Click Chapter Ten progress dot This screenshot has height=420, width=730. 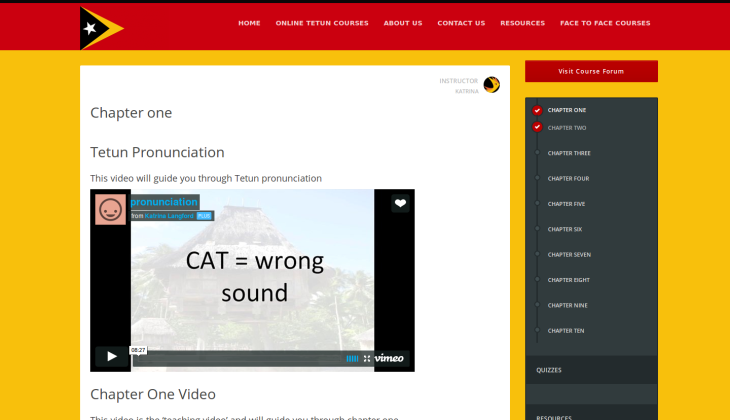click(x=537, y=330)
